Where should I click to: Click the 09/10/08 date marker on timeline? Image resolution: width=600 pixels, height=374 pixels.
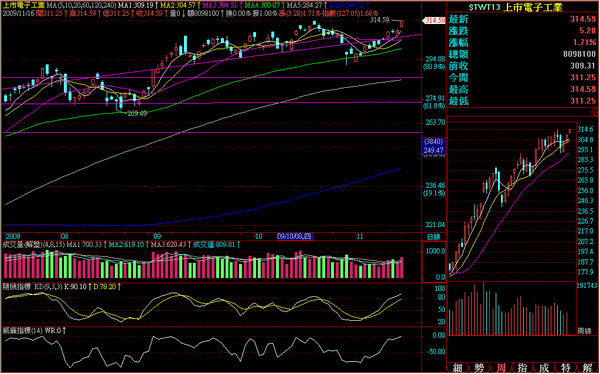295,237
